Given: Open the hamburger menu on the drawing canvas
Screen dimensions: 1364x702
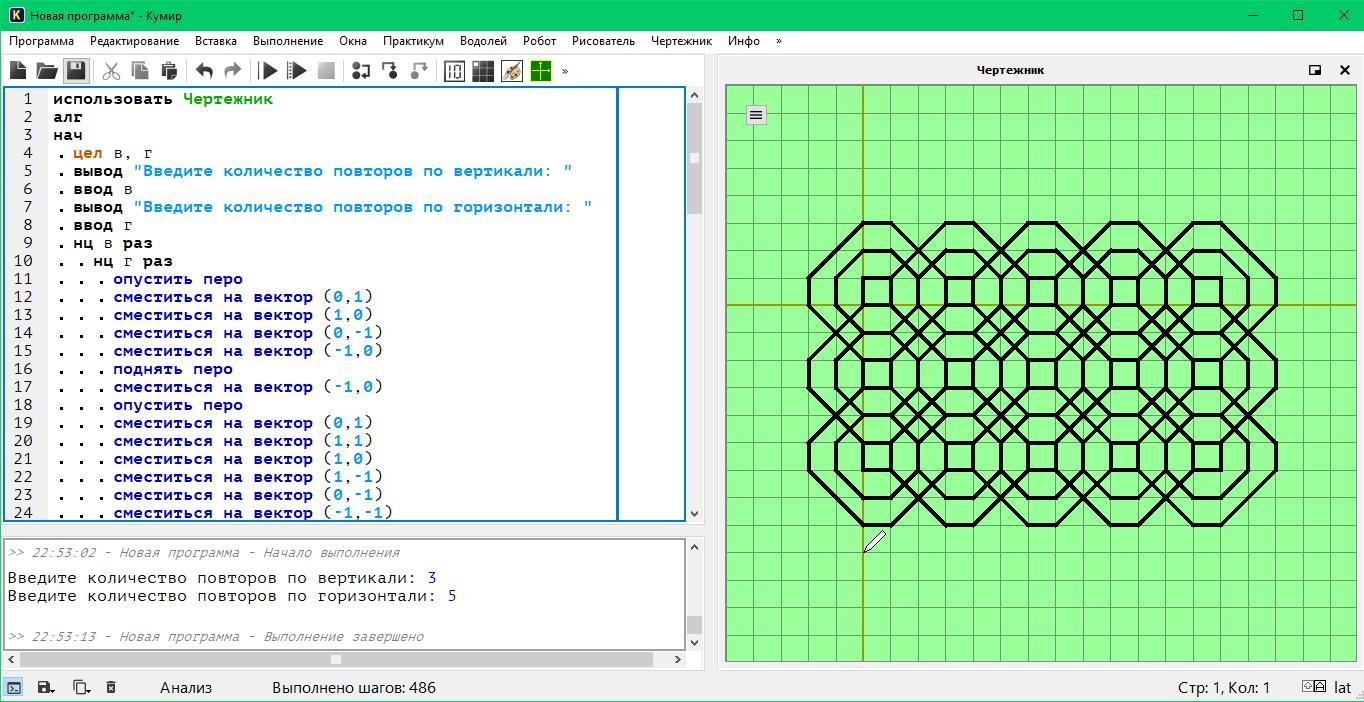Looking at the screenshot, I should pos(756,115).
